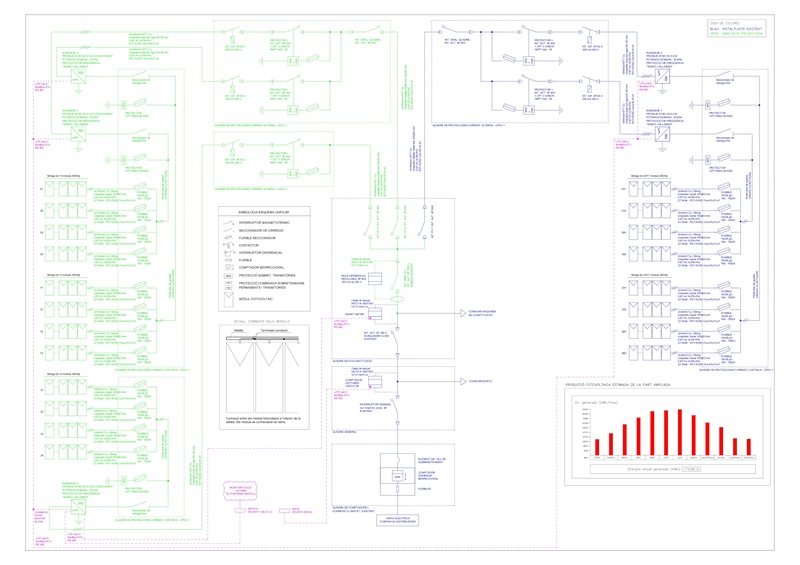The height and width of the screenshot is (565, 800).
Task: Select the Xarxa Elèctrica Companyia Distribuïdora box
Action: click(397, 520)
